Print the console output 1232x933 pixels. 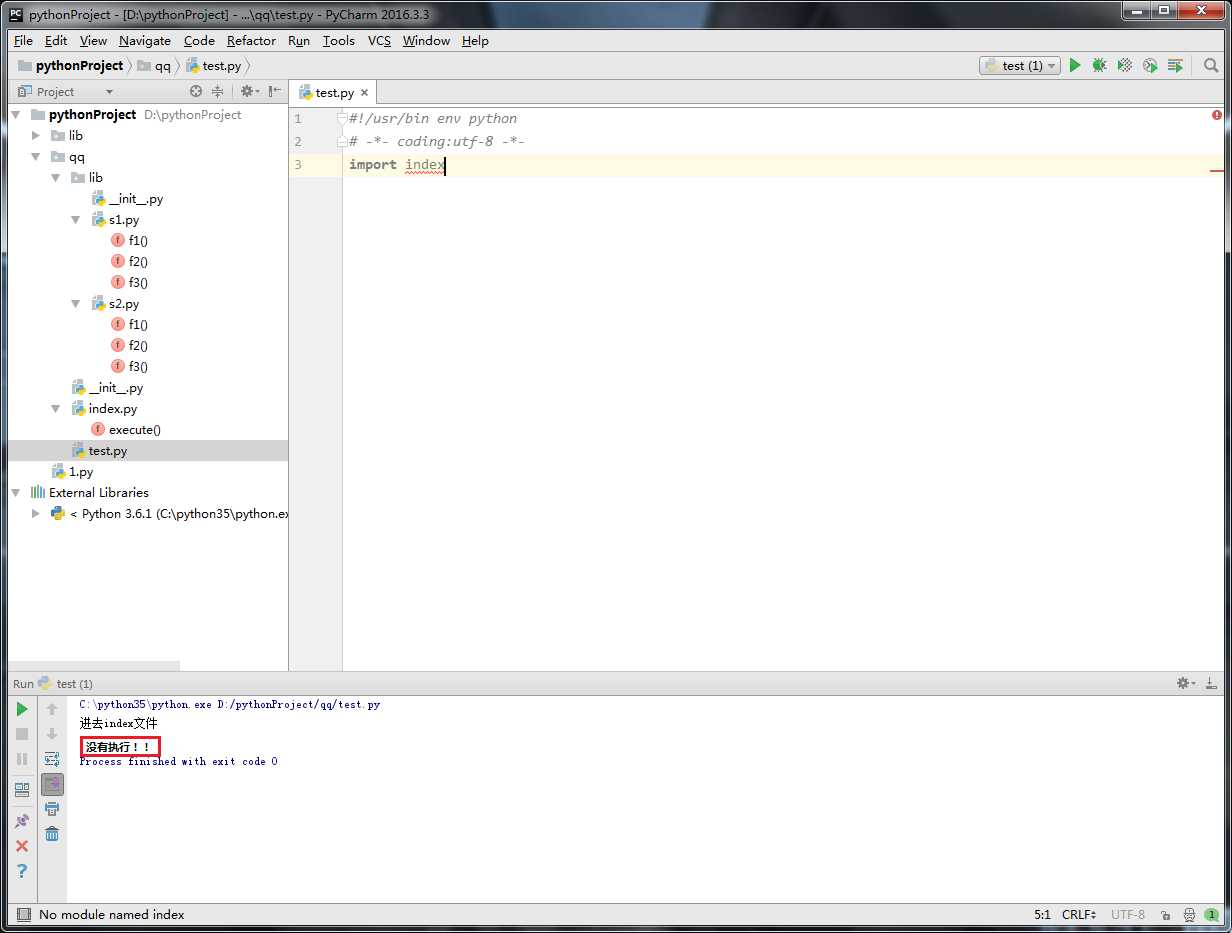coord(52,809)
